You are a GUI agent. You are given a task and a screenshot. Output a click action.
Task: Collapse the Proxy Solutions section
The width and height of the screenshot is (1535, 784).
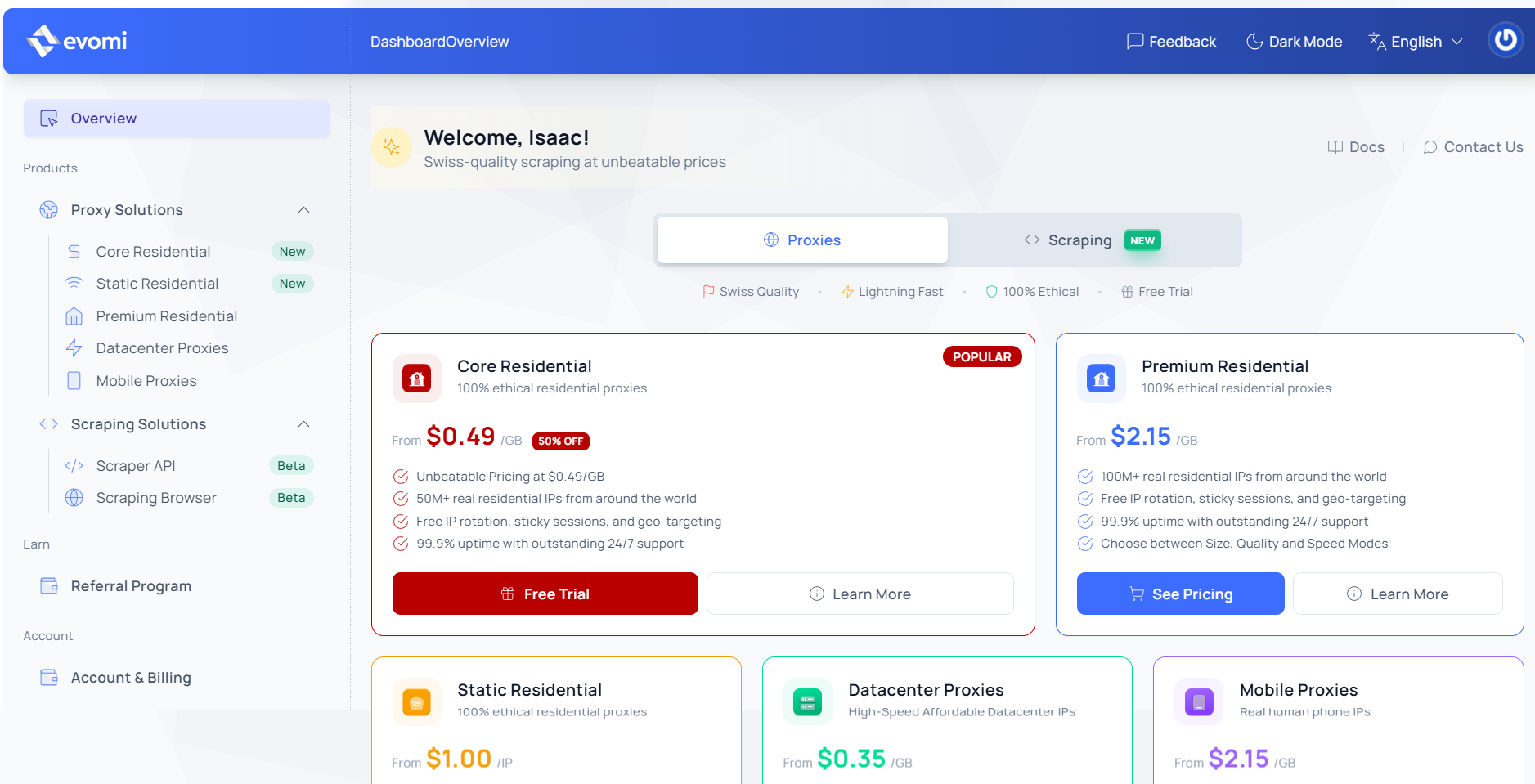point(303,210)
